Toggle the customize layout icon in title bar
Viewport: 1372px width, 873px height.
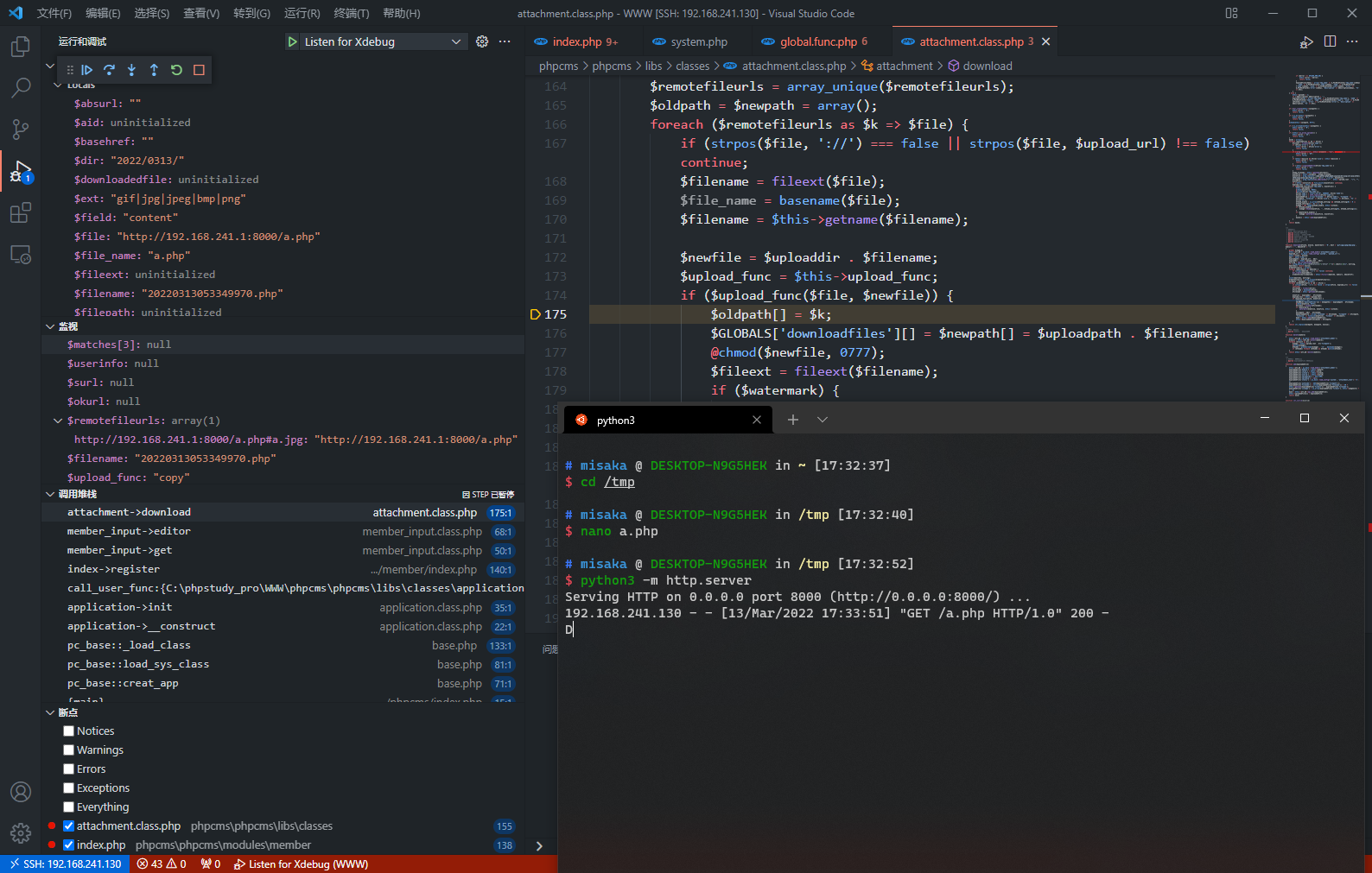[x=1231, y=13]
